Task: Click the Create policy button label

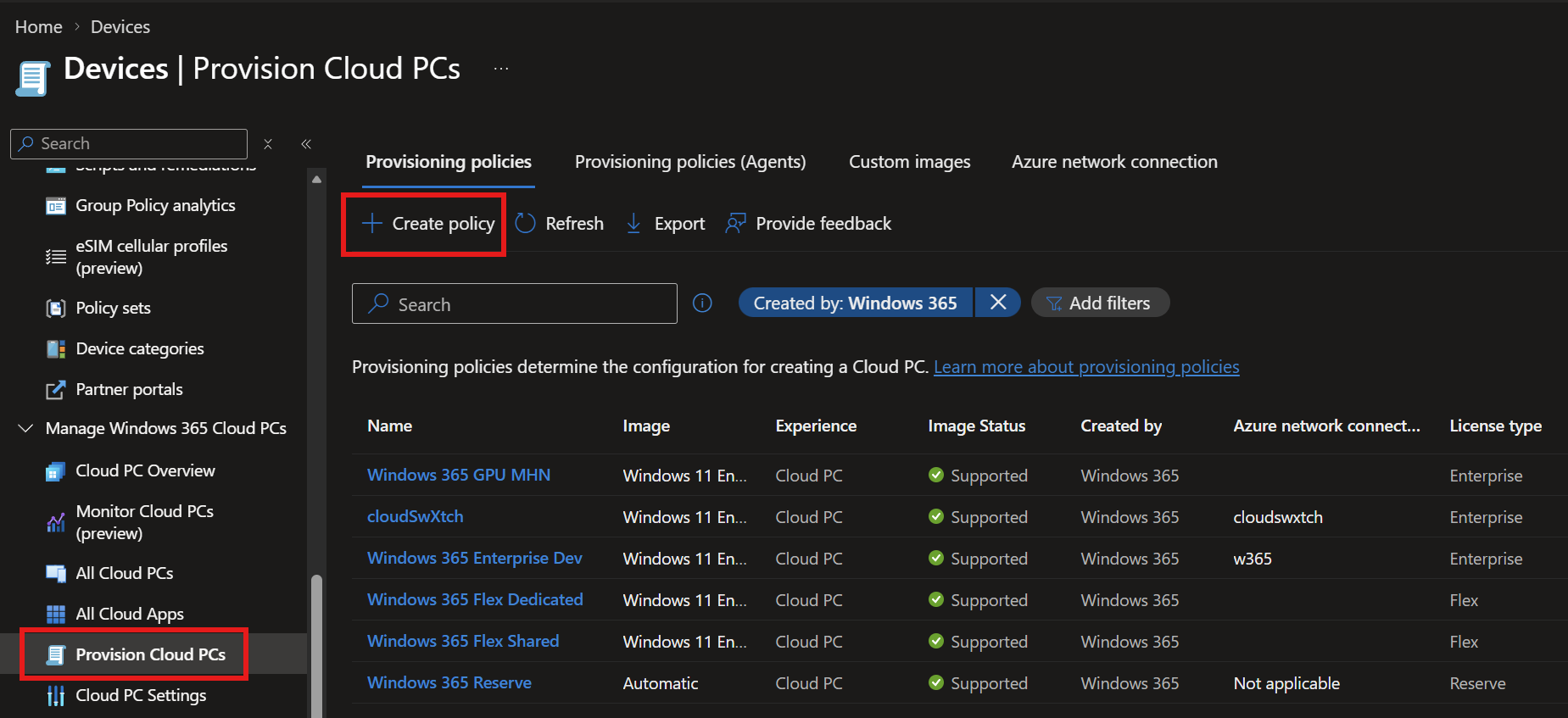Action: click(x=444, y=224)
